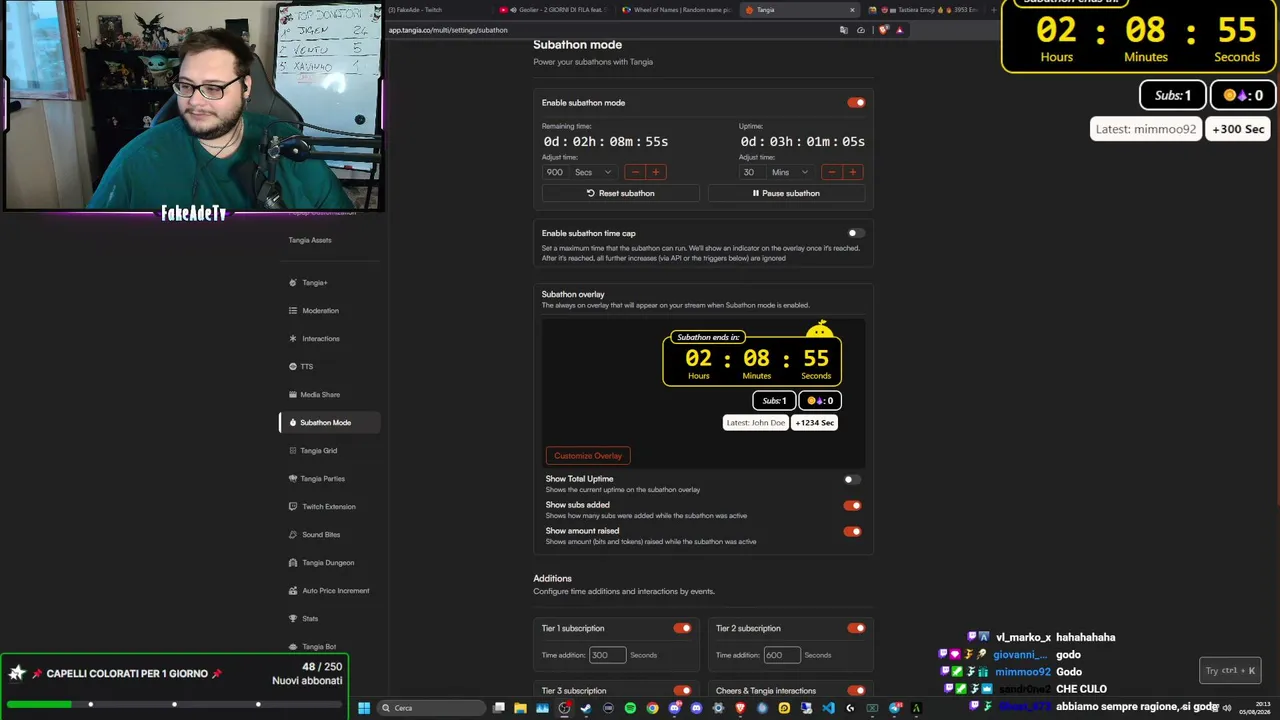Screen dimensions: 1280x720
Task: Select Subathon Mode in the sidebar
Action: coord(329,423)
